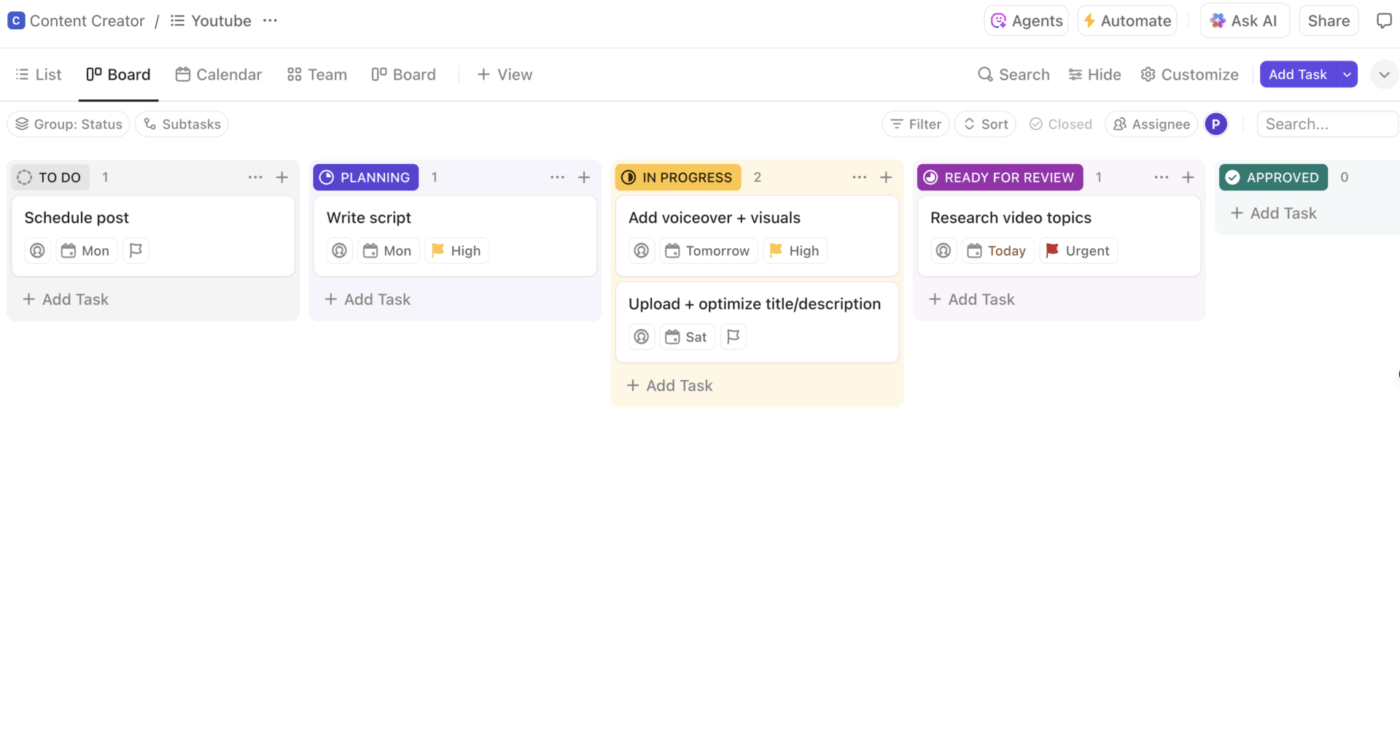Viewport: 1400px width, 734px height.
Task: Open the Agents button
Action: pos(1026,20)
